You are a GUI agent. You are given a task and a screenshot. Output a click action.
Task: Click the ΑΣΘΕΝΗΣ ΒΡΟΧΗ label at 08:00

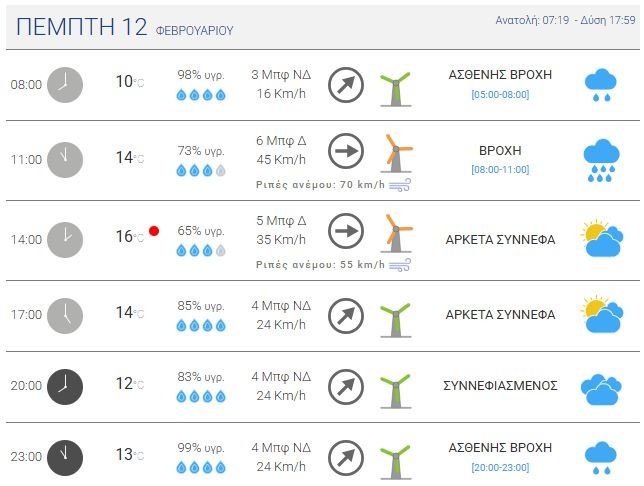(500, 76)
